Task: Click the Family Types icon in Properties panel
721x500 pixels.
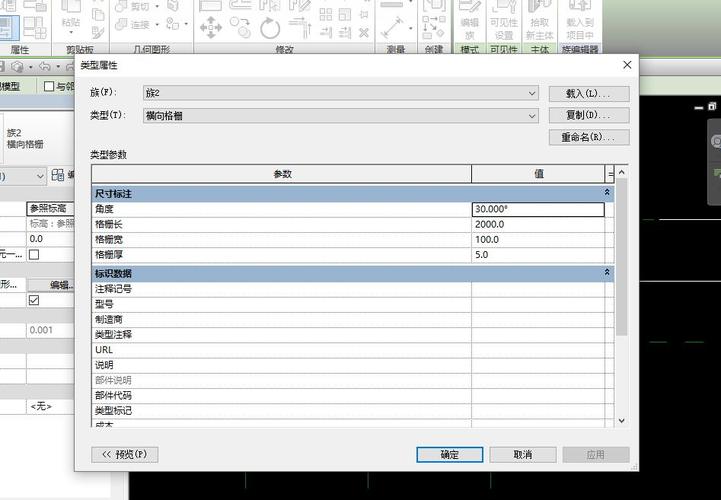Action: (x=35, y=28)
